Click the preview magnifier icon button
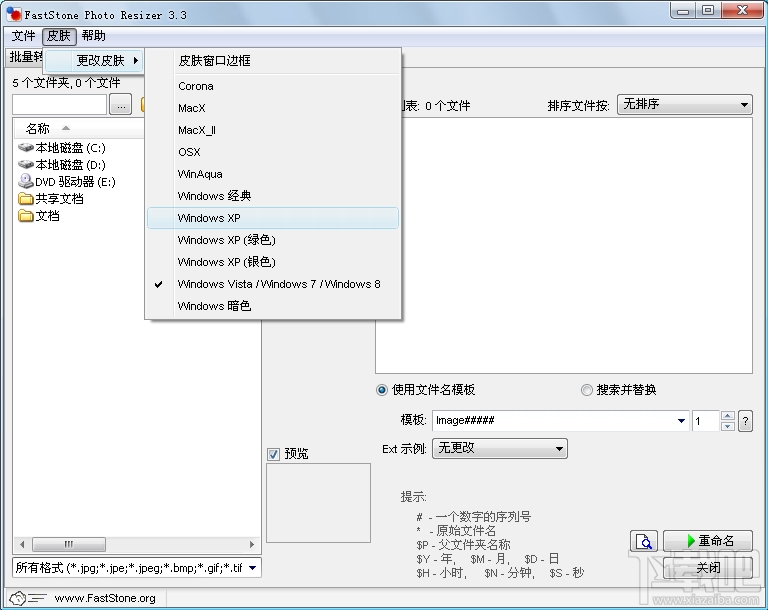The width and height of the screenshot is (768, 610). coord(644,541)
